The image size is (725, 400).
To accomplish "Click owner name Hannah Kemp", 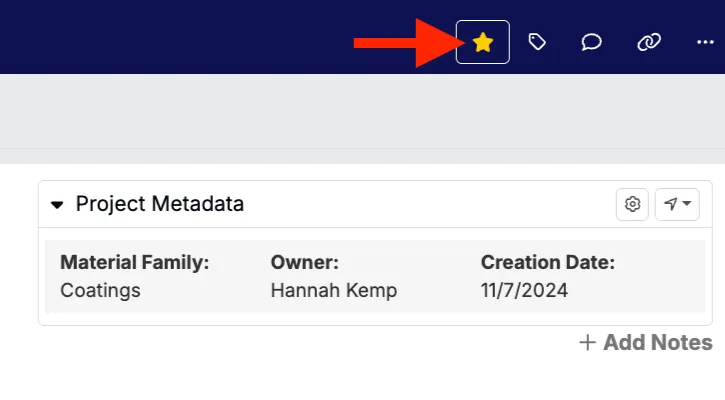I will (x=334, y=291).
